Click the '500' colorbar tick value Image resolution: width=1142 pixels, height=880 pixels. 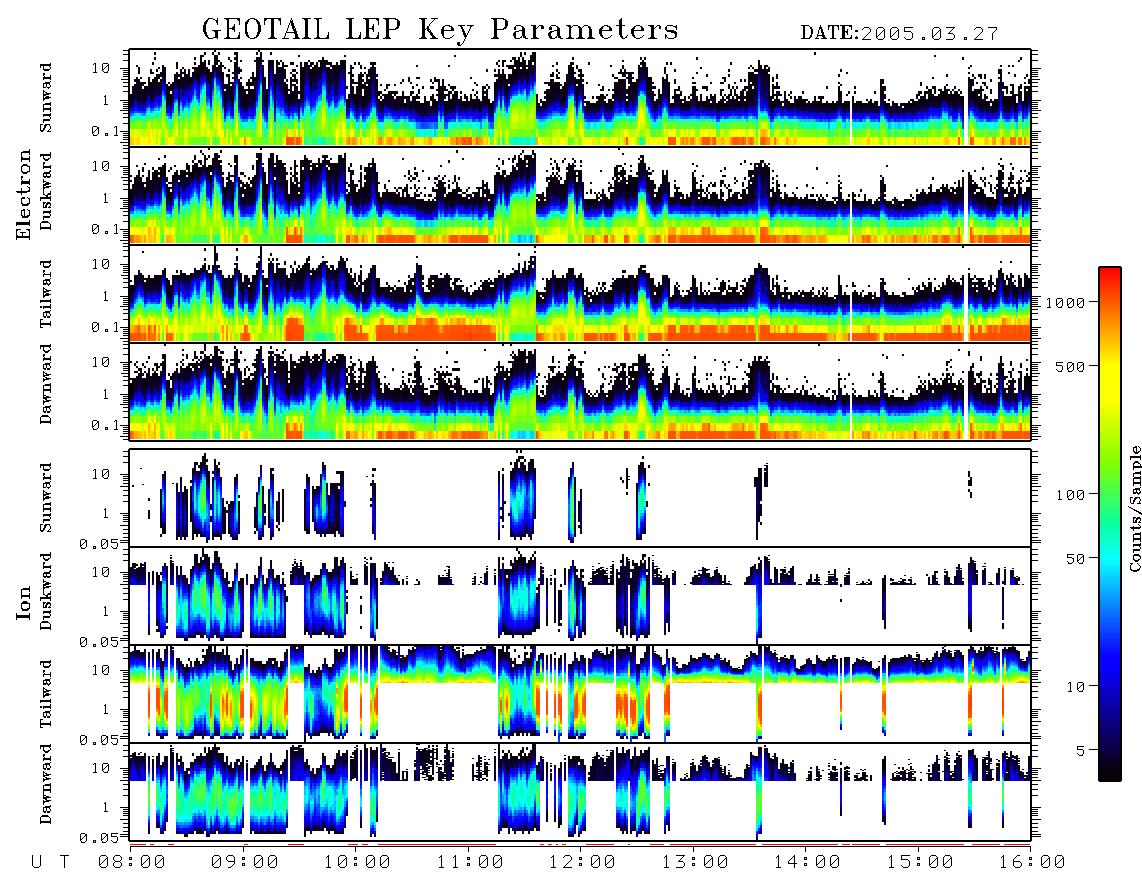1071,366
